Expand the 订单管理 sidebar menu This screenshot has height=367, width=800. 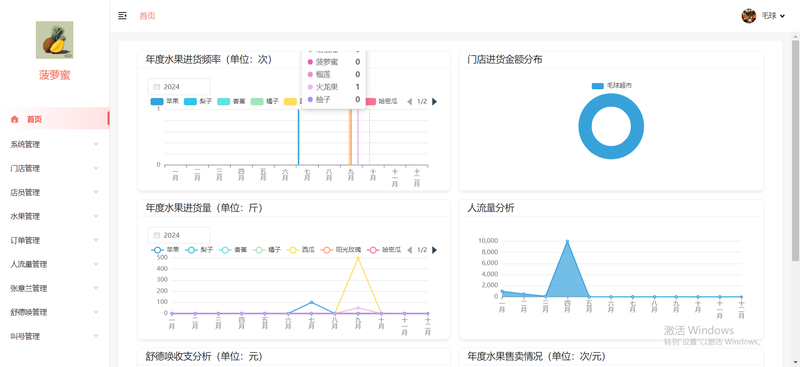pos(55,240)
